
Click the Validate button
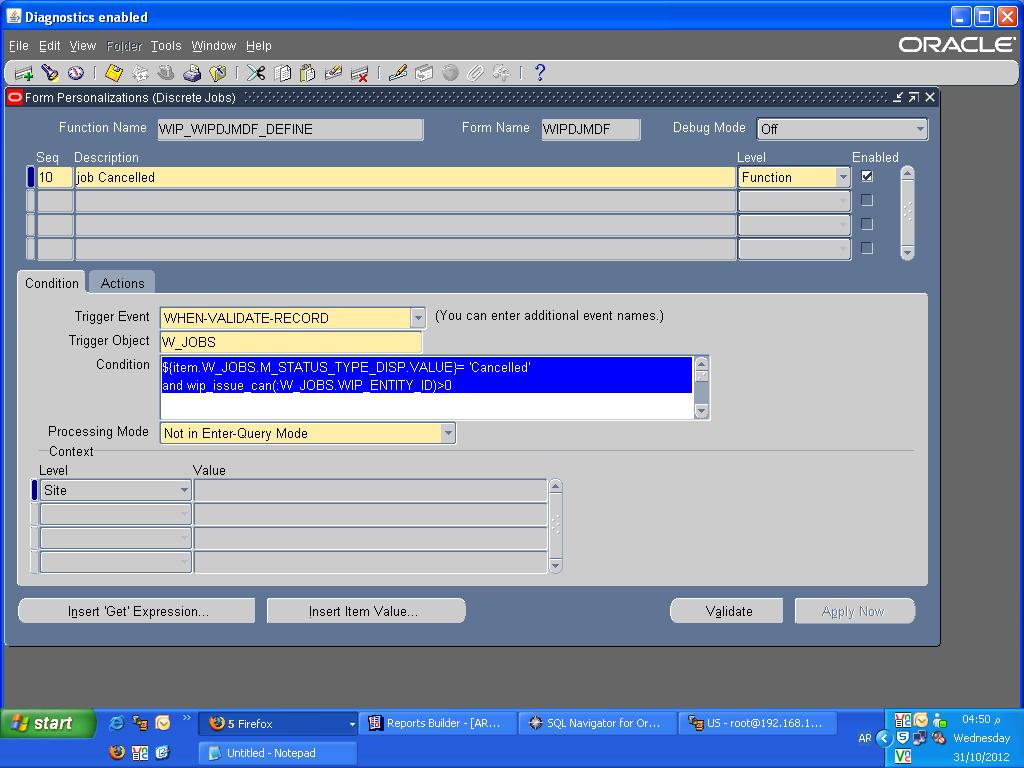click(x=727, y=610)
